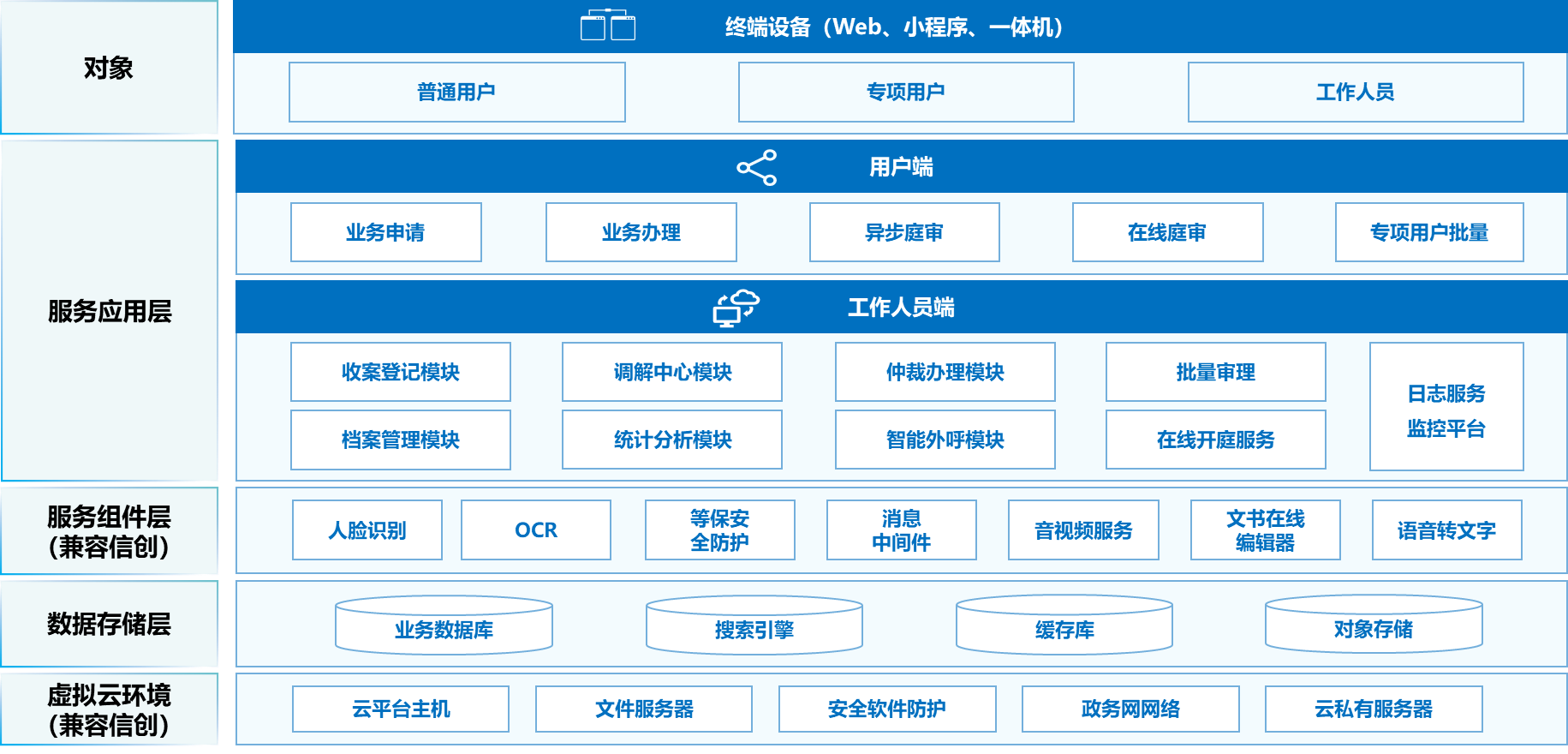This screenshot has height=754, width=1568.
Task: Click the share icon beside 用户端
Action: pos(757,167)
